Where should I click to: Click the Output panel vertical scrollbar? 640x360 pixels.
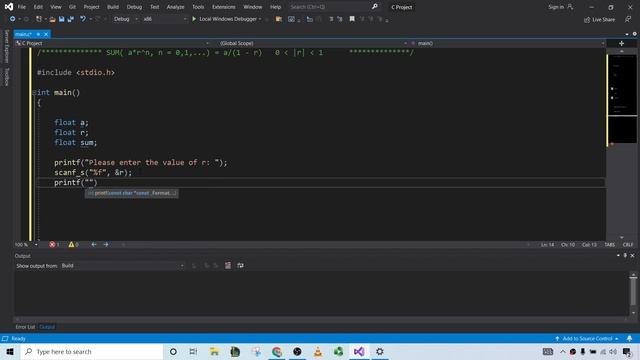point(633,293)
